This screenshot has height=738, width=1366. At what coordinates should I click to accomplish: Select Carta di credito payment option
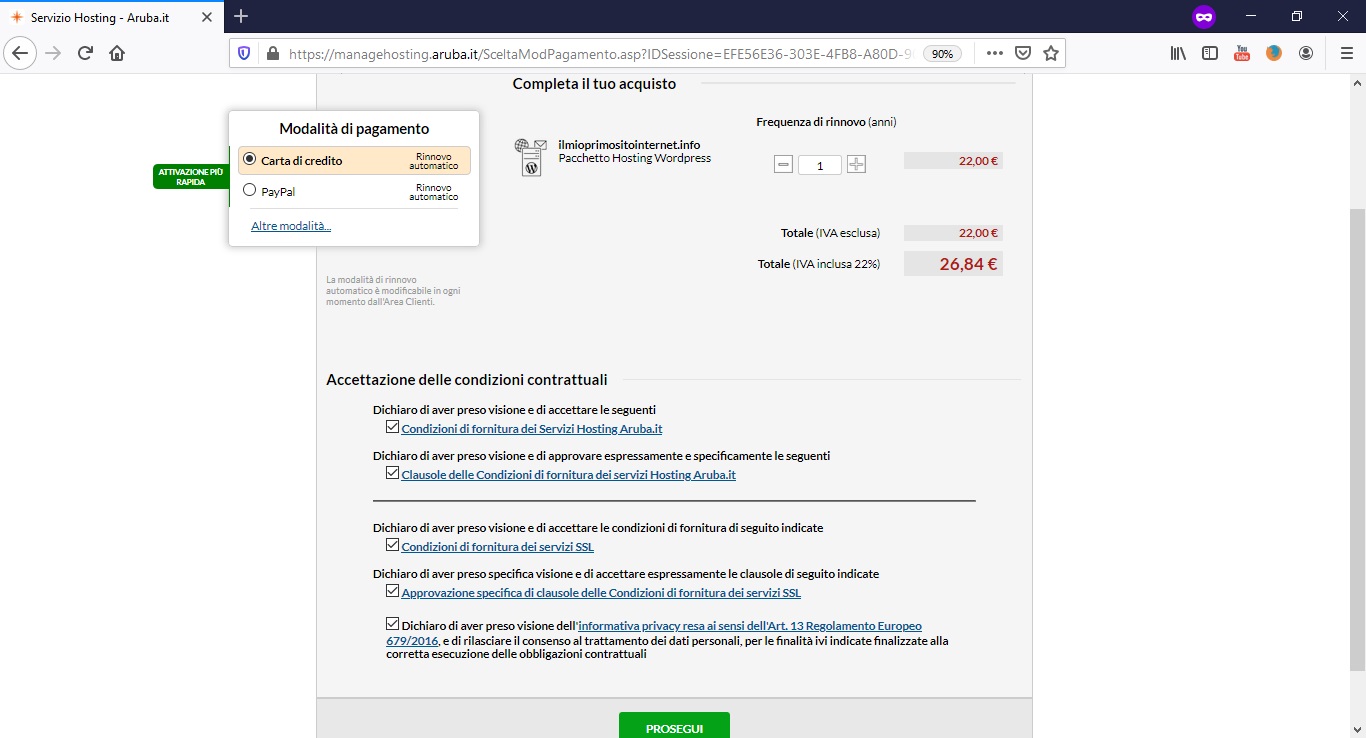pos(354,160)
